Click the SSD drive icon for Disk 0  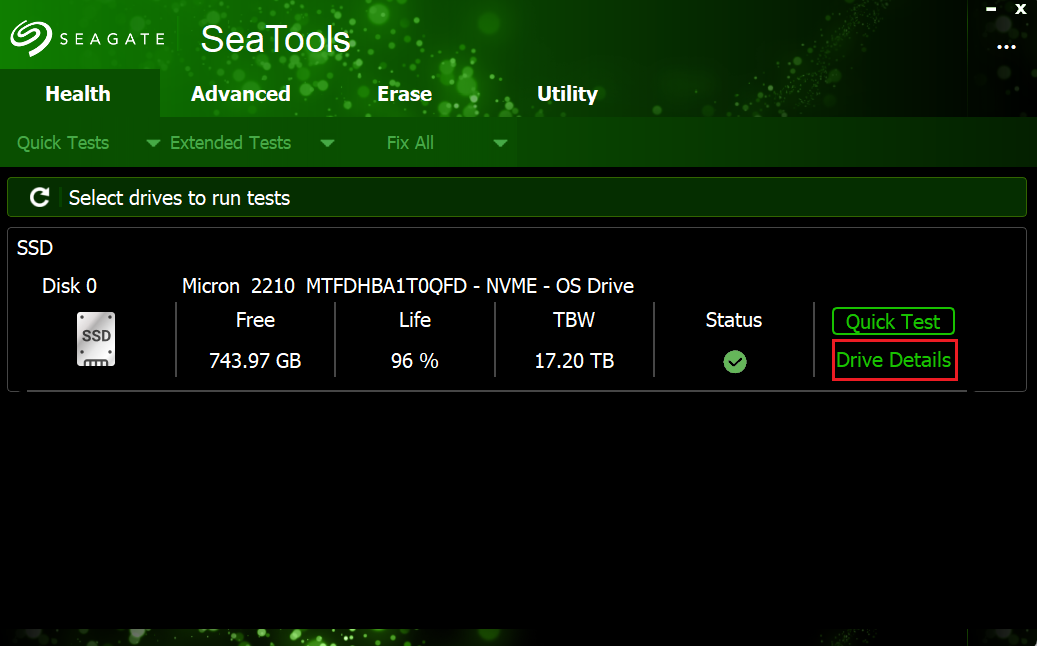pyautogui.click(x=96, y=339)
